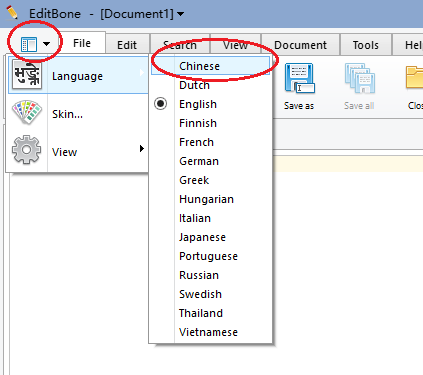
Task: Select Portuguese language
Action: pyautogui.click(x=210, y=256)
